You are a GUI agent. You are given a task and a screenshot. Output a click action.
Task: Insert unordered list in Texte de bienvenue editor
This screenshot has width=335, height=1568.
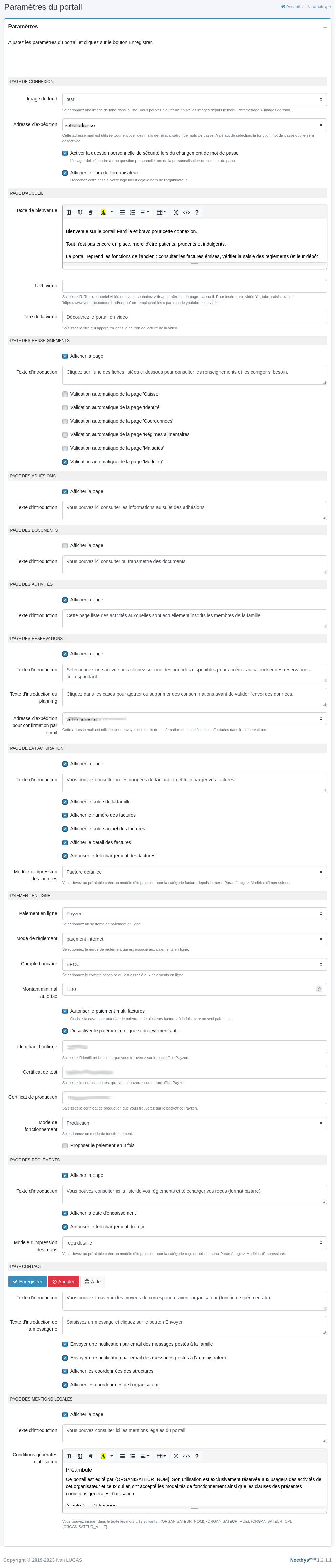coord(122,212)
